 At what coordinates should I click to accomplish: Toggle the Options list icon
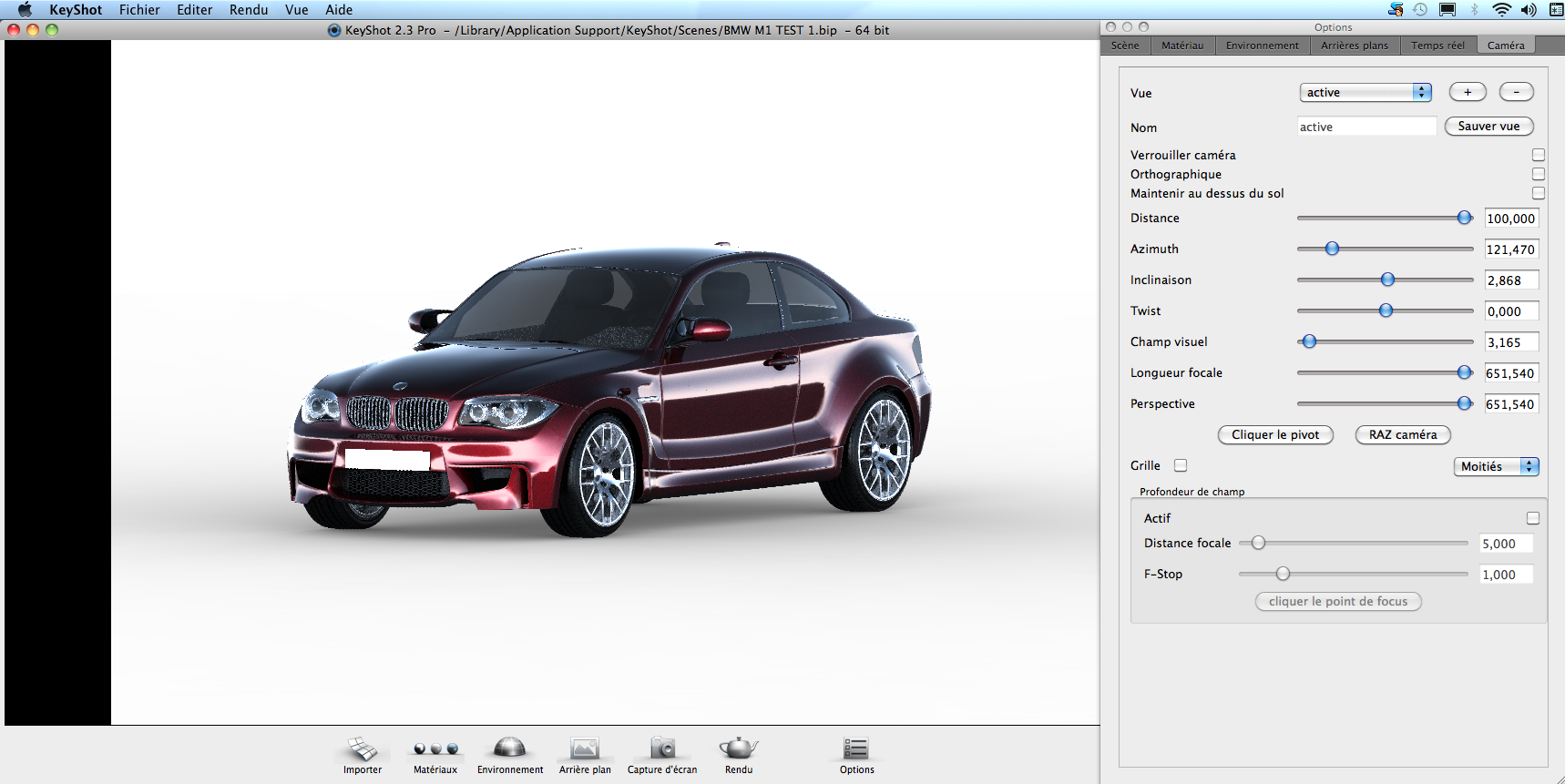pyautogui.click(x=856, y=749)
